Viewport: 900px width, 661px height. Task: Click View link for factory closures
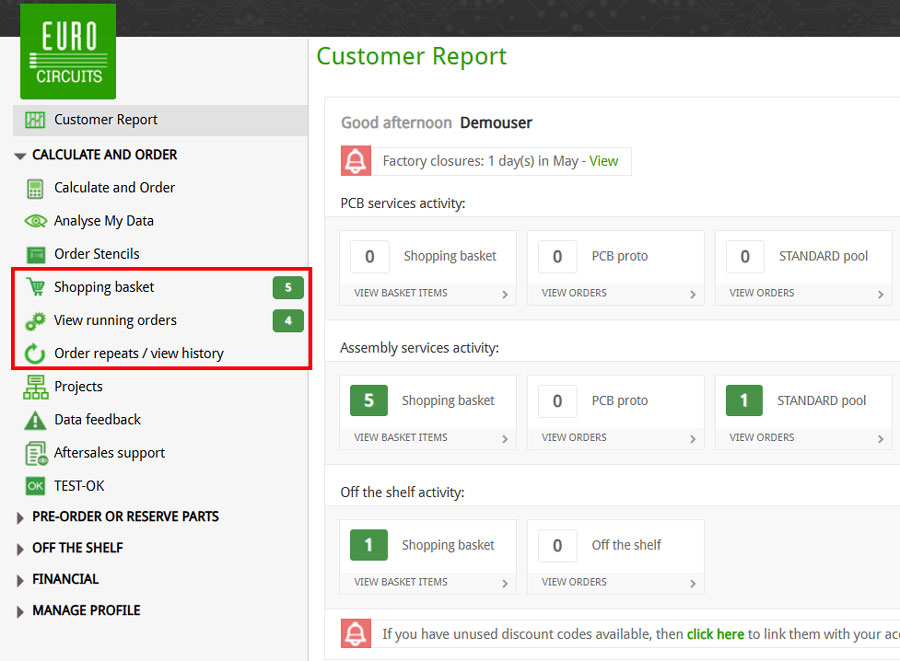tap(603, 161)
